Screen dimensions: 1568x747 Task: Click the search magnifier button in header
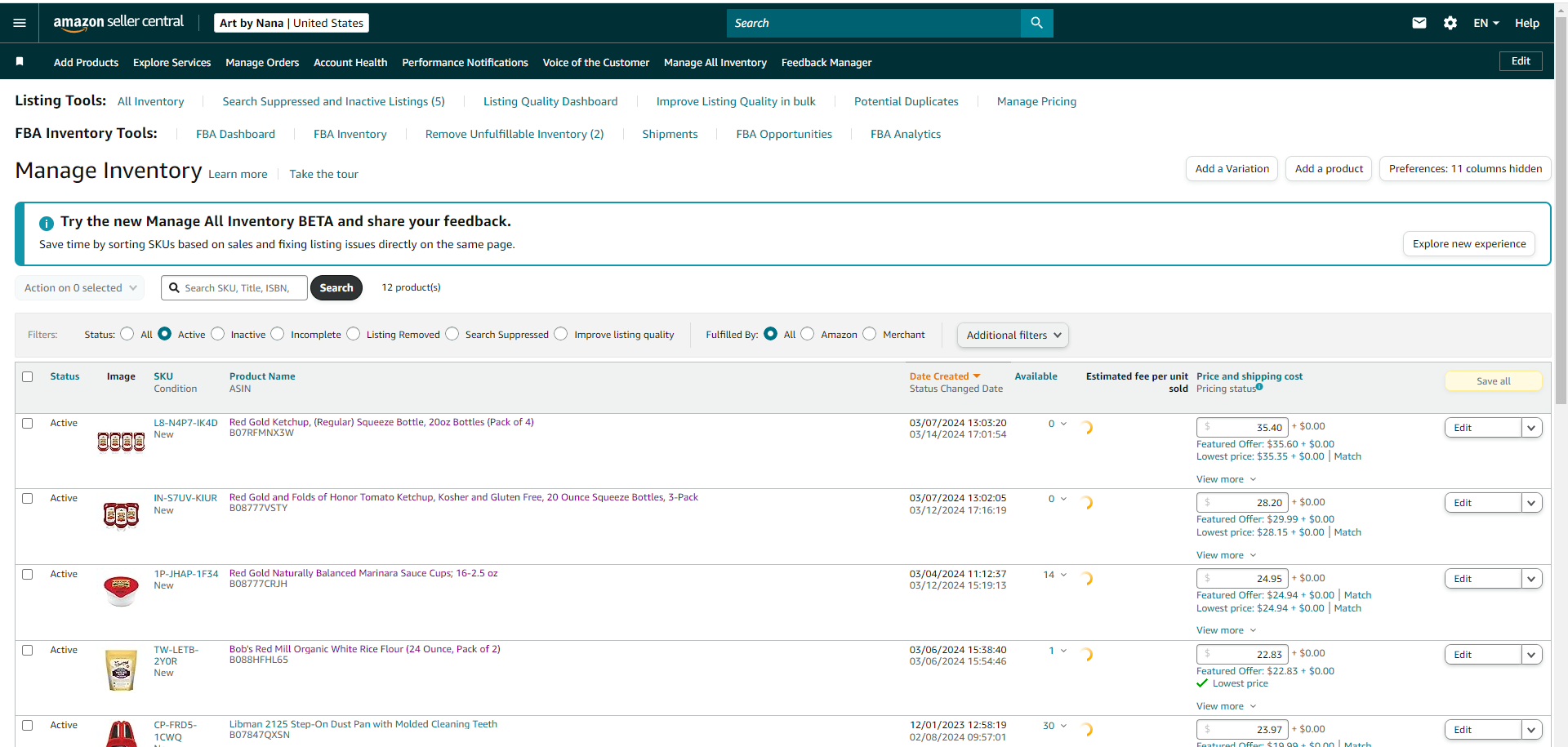pos(1036,23)
